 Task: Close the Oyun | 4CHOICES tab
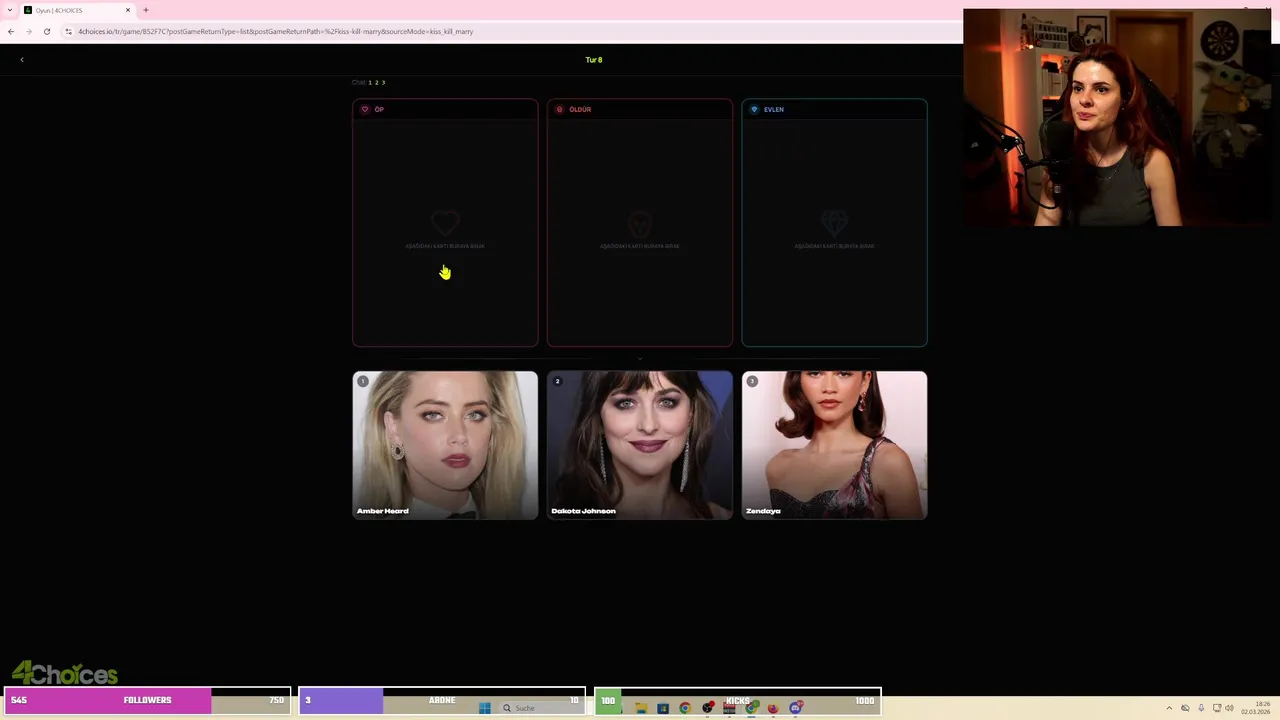pos(128,10)
